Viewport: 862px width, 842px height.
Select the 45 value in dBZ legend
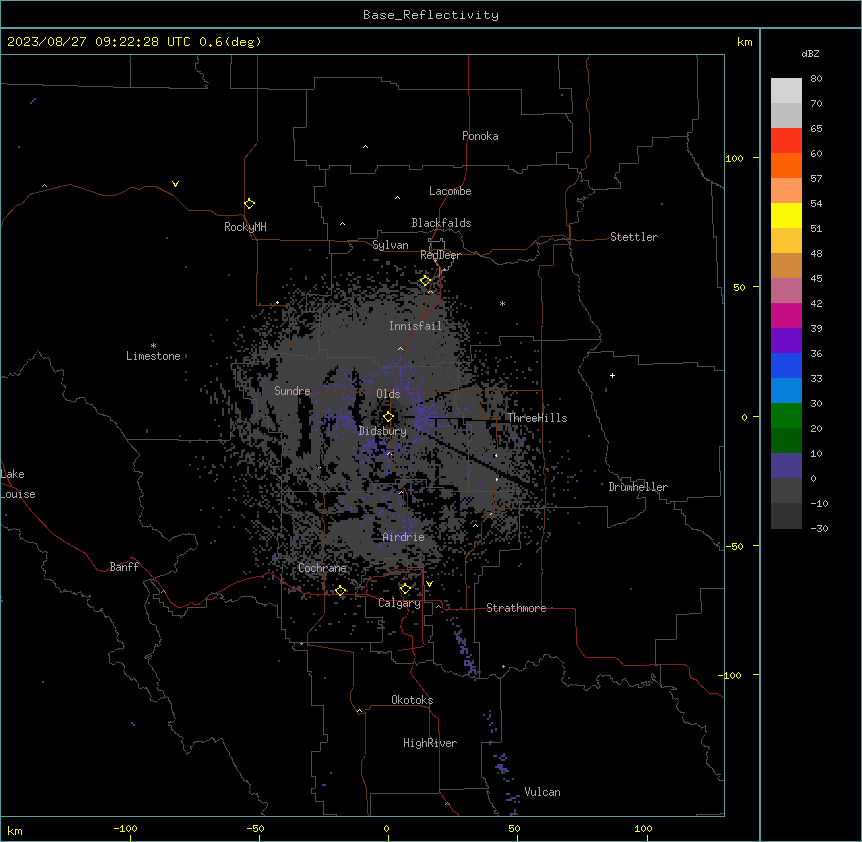816,278
